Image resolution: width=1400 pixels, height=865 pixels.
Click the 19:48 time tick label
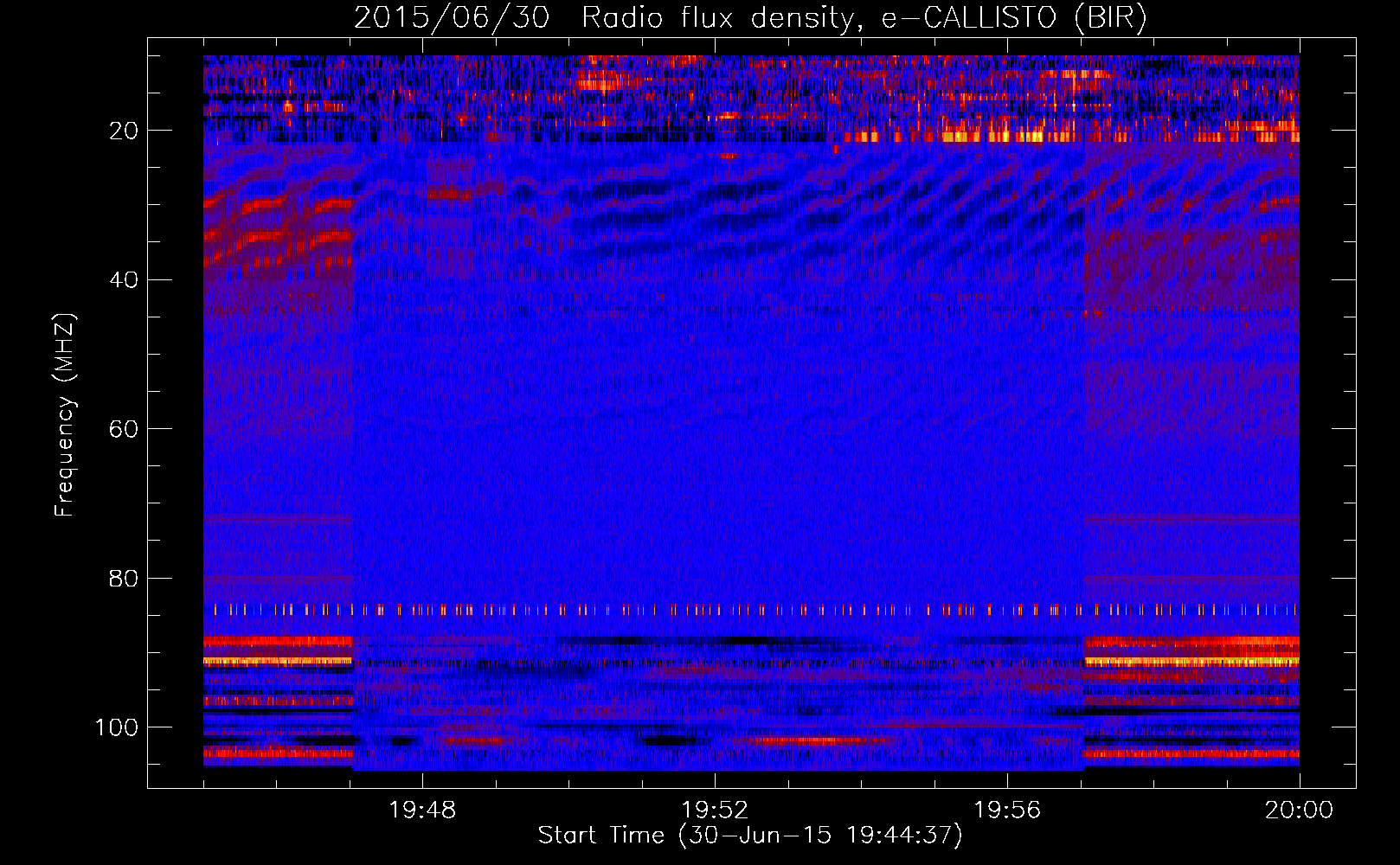click(x=422, y=811)
